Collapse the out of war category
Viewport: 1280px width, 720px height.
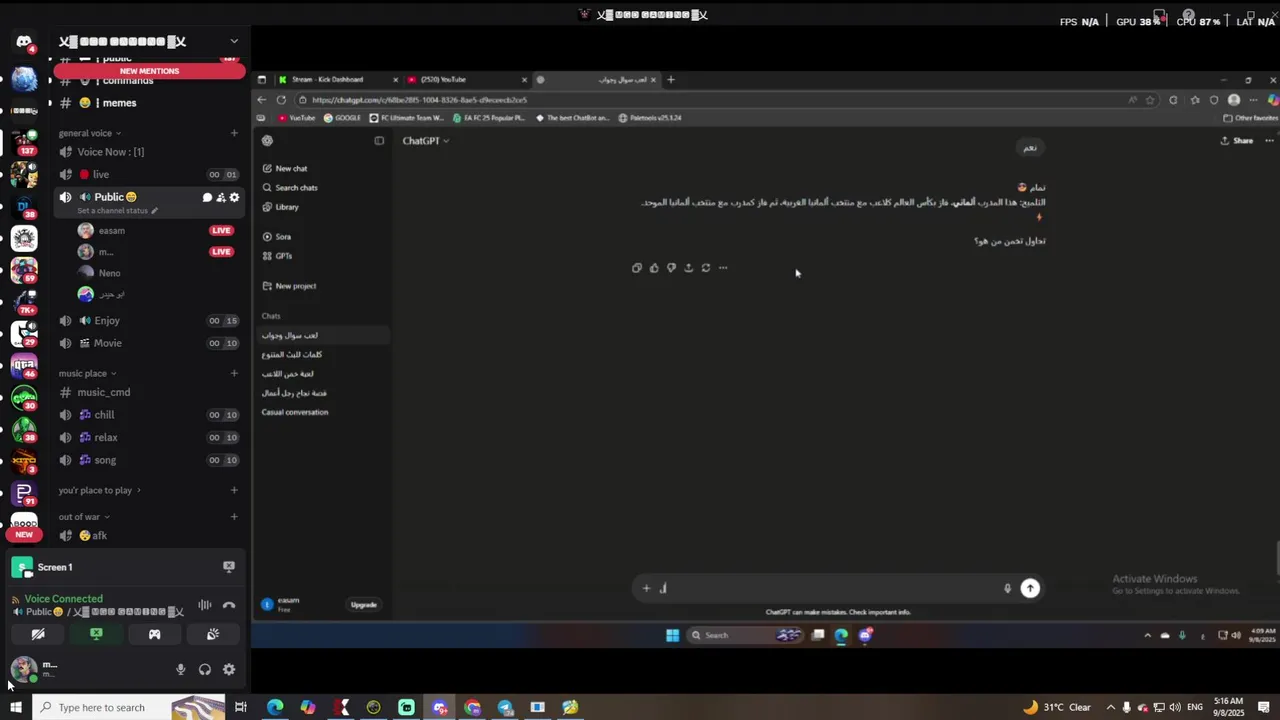coord(84,517)
